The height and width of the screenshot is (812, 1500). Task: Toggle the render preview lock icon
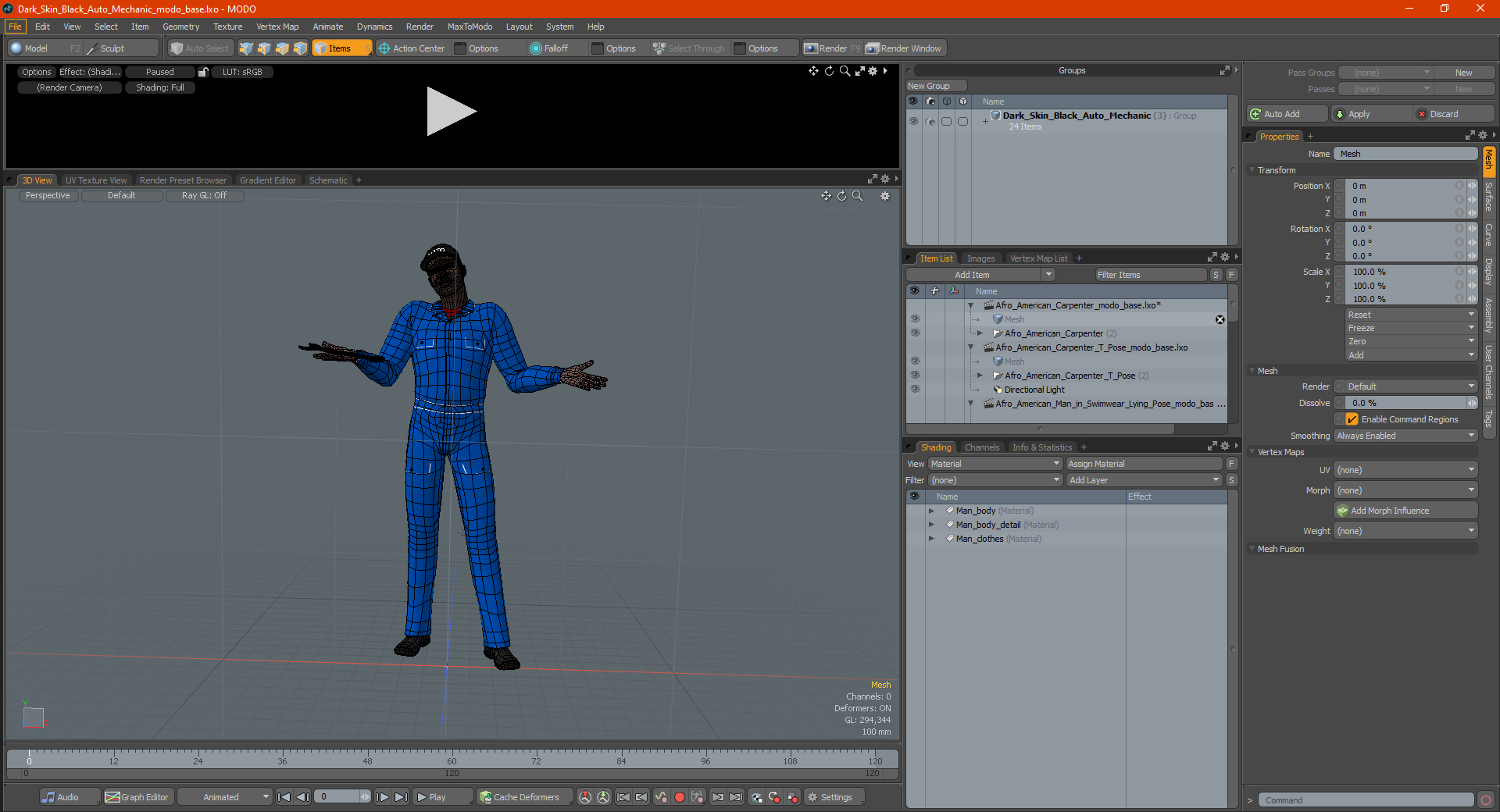(203, 72)
